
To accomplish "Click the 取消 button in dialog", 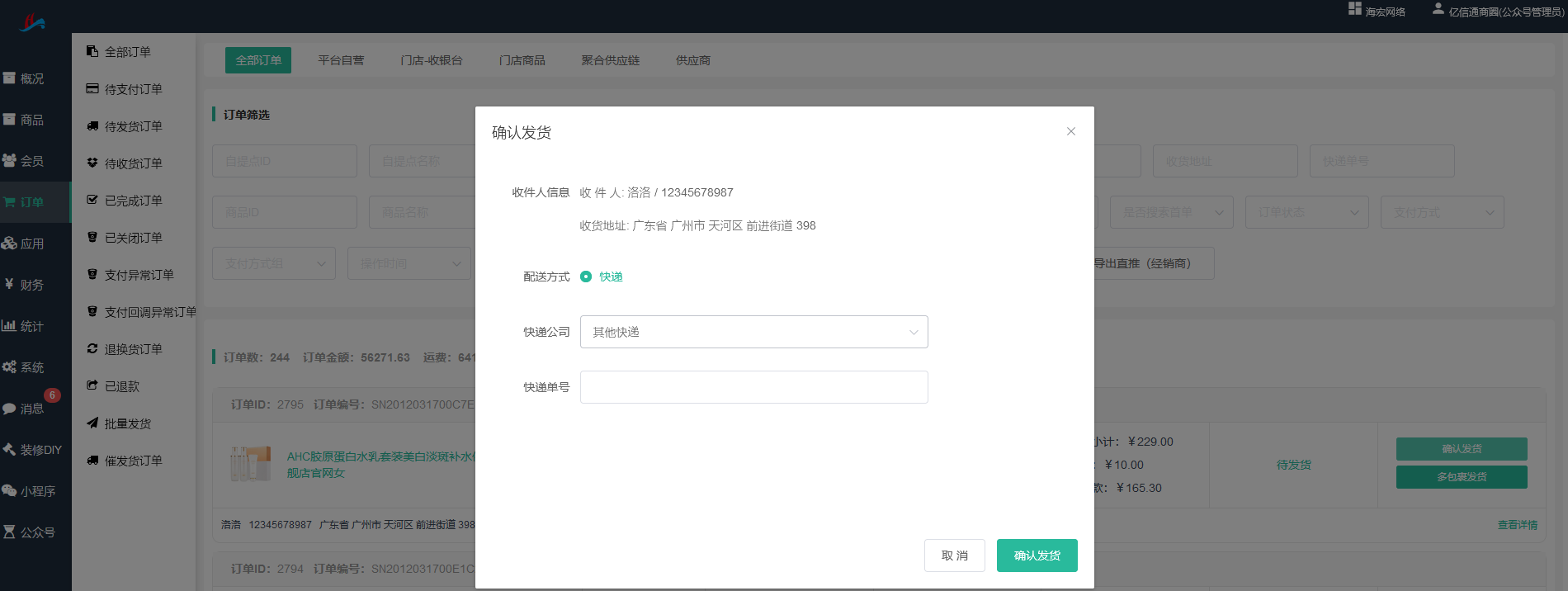I will pos(955,556).
